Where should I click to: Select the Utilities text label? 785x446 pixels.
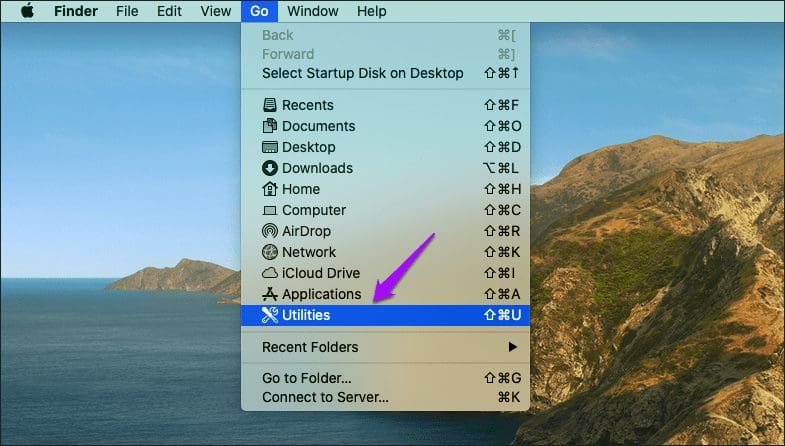tap(306, 315)
